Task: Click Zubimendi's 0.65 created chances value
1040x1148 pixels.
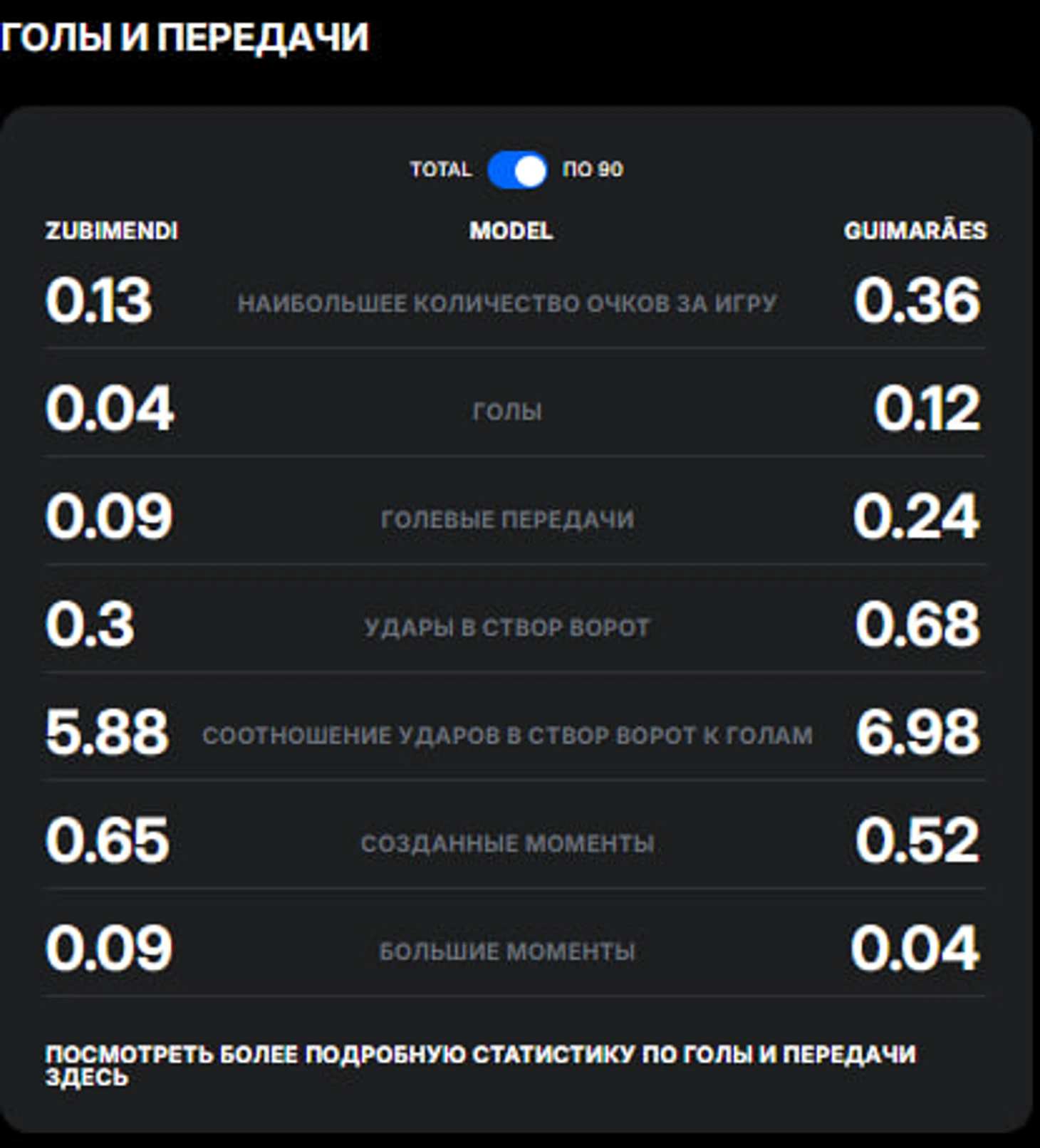Action: pos(108,840)
